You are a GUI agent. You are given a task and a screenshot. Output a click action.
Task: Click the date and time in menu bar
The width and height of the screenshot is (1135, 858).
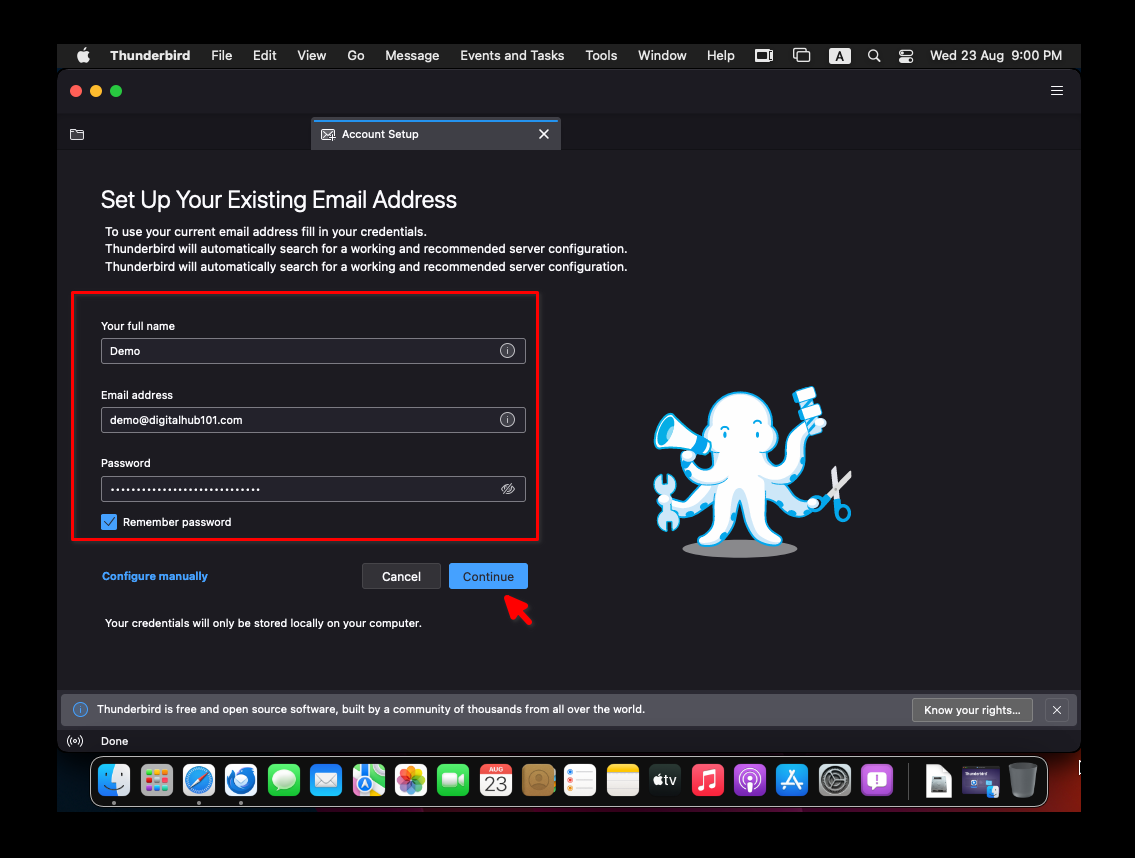(995, 56)
